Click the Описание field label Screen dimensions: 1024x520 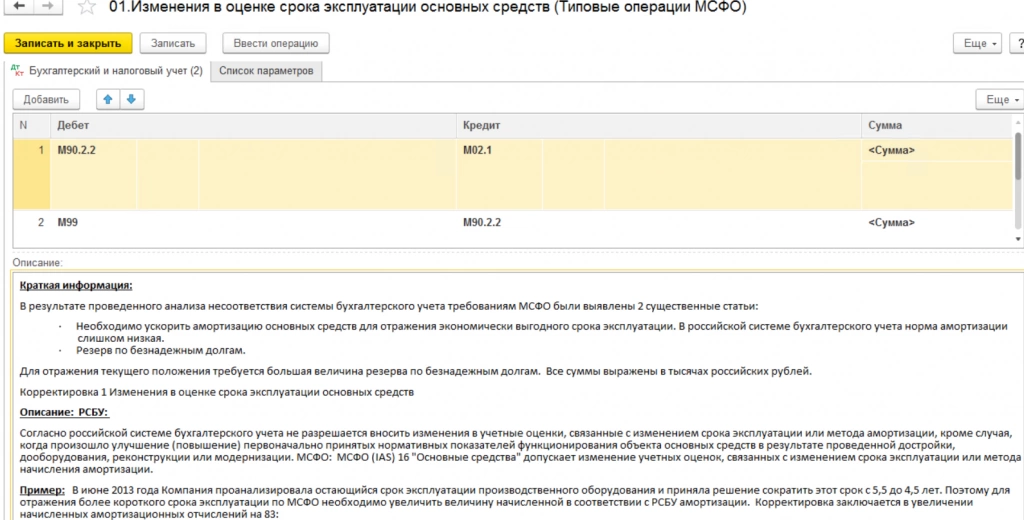coord(37,263)
